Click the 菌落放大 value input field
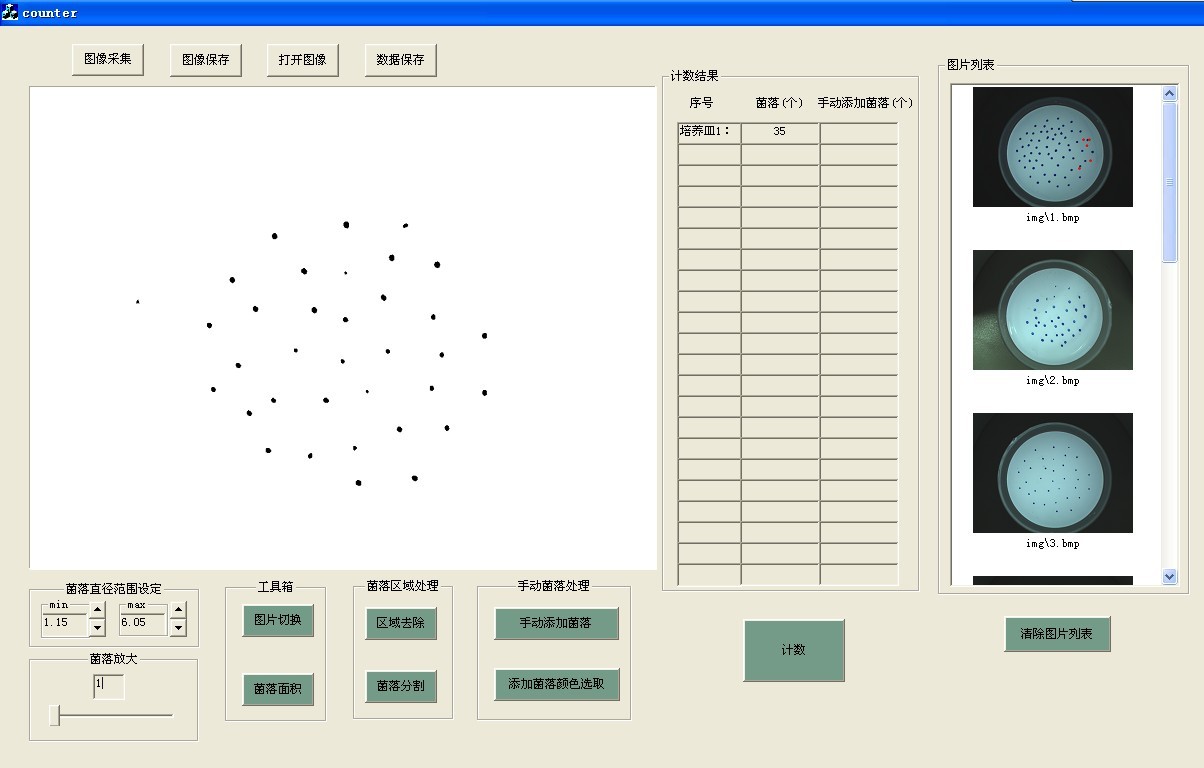The height and width of the screenshot is (768, 1204). click(109, 686)
